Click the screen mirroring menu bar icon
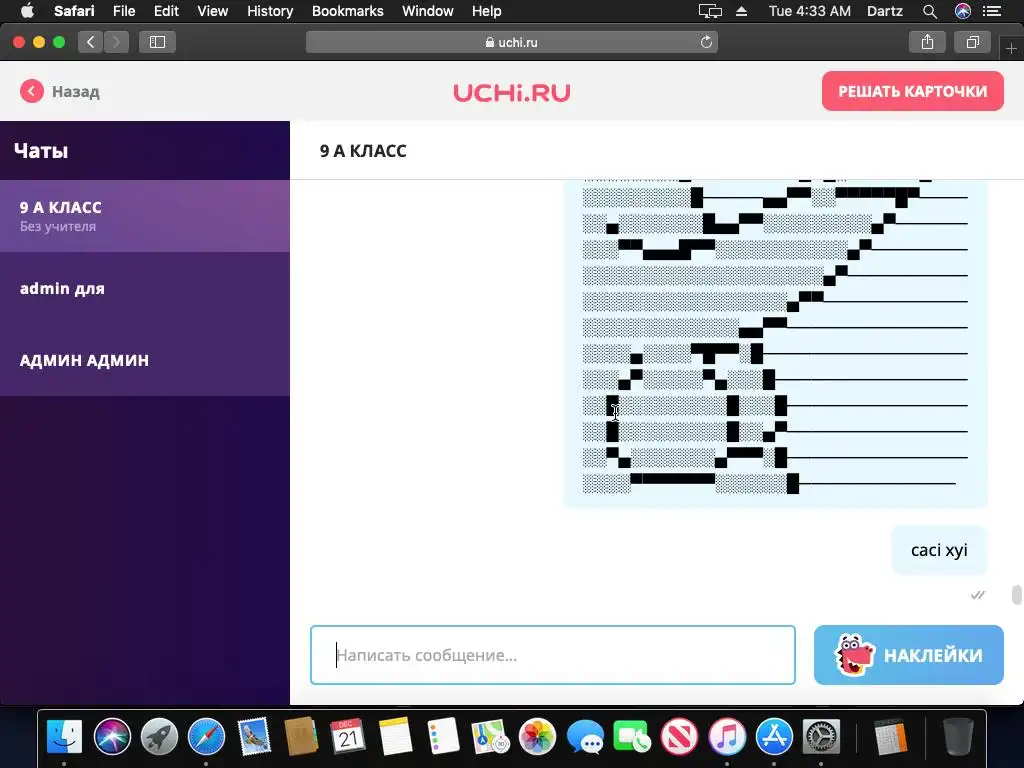This screenshot has width=1024, height=768. [x=710, y=11]
